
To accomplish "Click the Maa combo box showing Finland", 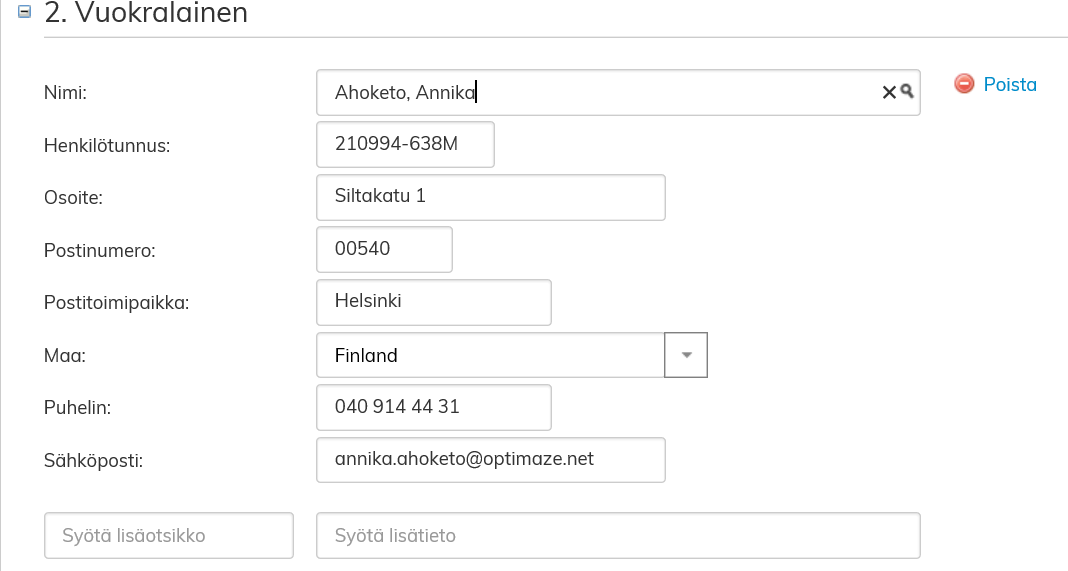I will tap(490, 355).
